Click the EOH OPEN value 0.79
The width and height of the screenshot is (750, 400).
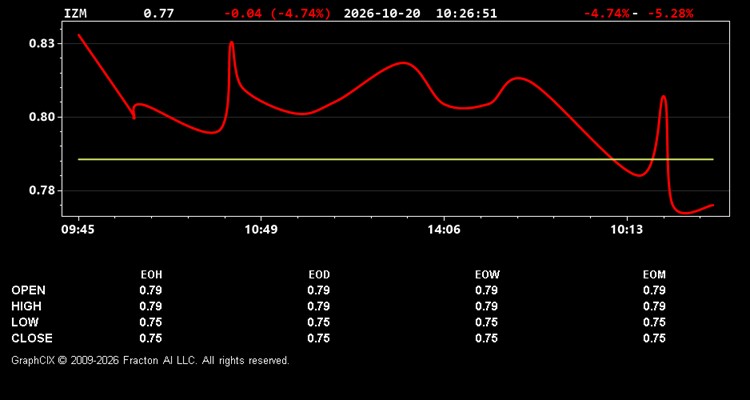click(151, 290)
